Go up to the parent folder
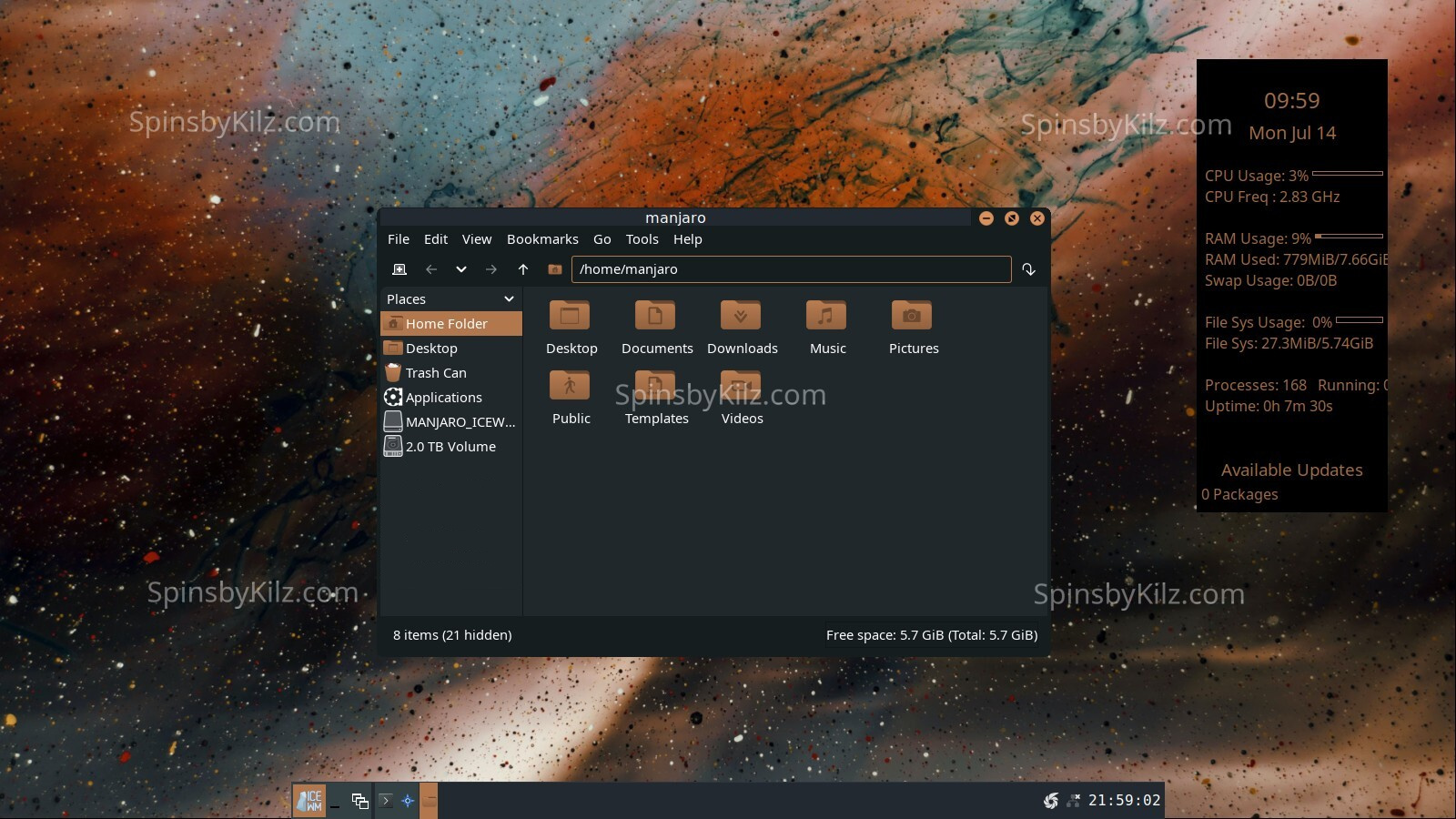The height and width of the screenshot is (819, 1456). 523,269
